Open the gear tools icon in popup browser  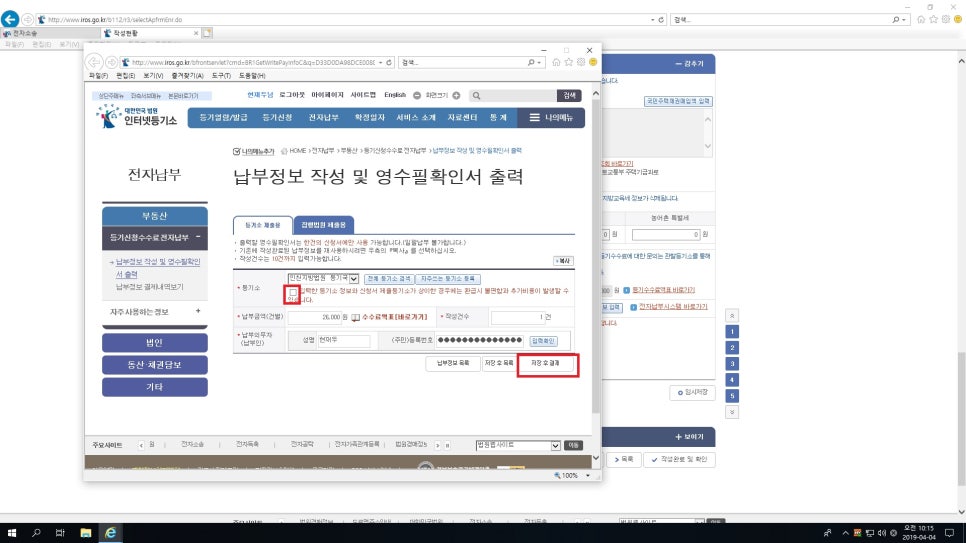581,62
